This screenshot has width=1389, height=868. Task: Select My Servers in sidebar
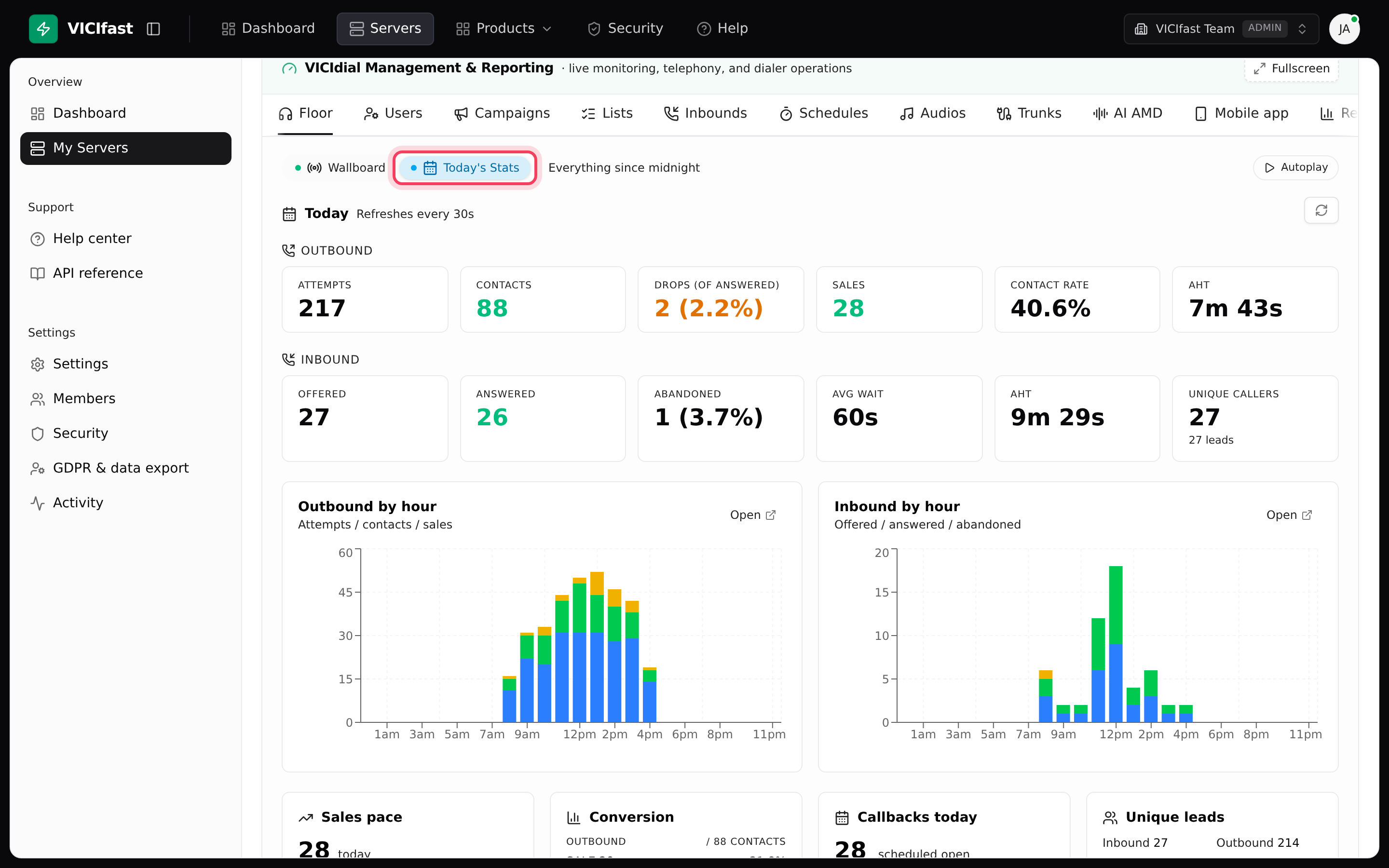pos(126,148)
